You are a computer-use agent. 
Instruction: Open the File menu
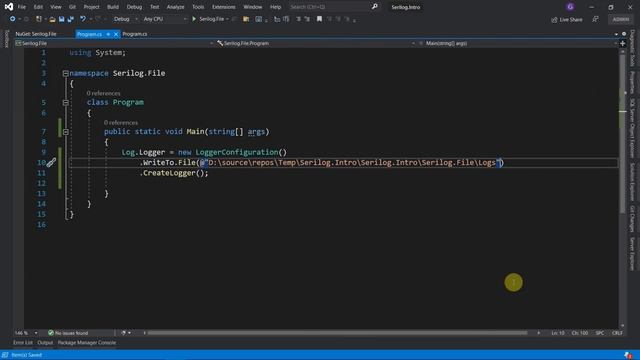pyautogui.click(x=22, y=7)
